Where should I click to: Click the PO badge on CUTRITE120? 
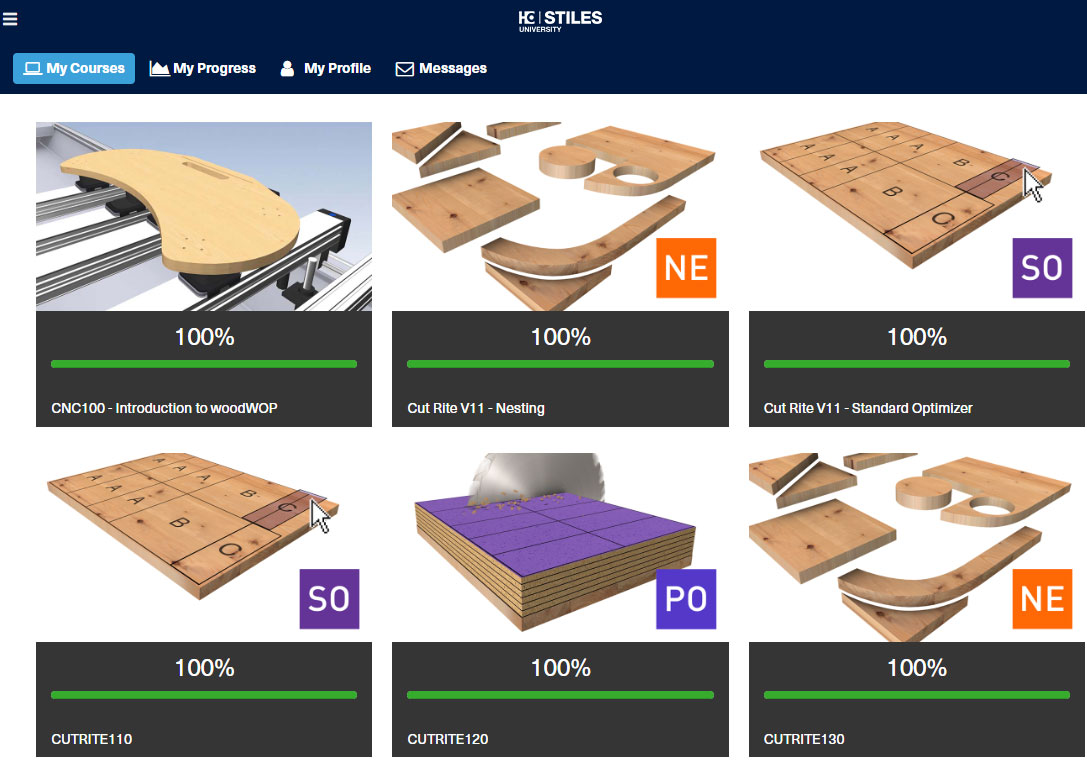[x=686, y=599]
